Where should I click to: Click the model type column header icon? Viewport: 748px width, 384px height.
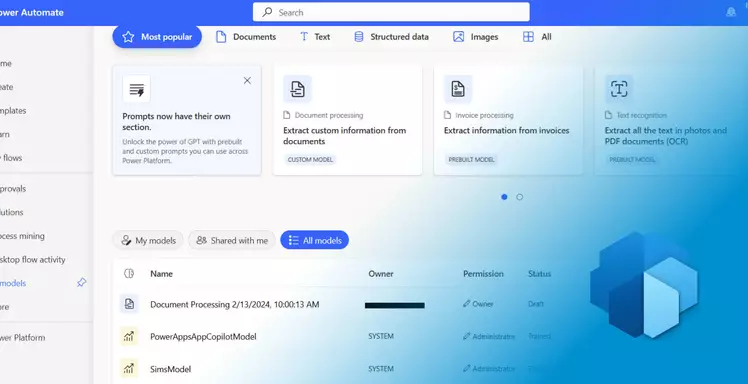129,273
